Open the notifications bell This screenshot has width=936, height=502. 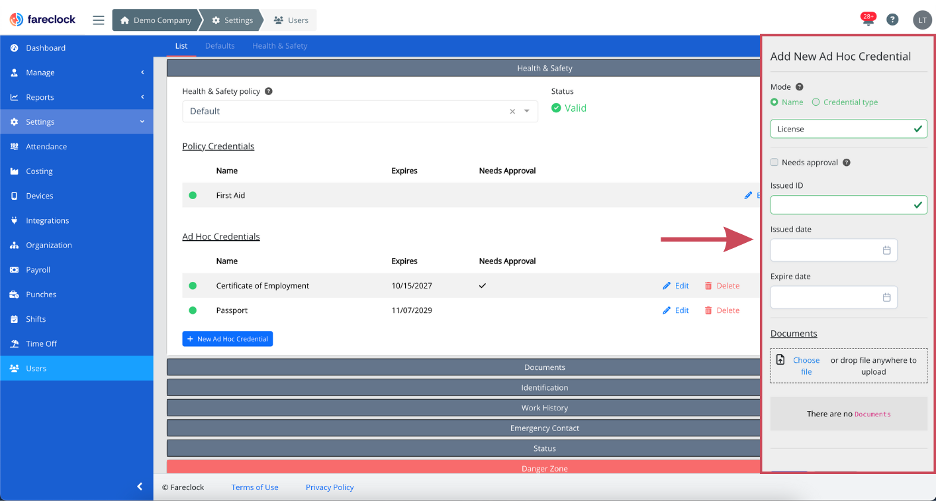coord(868,20)
